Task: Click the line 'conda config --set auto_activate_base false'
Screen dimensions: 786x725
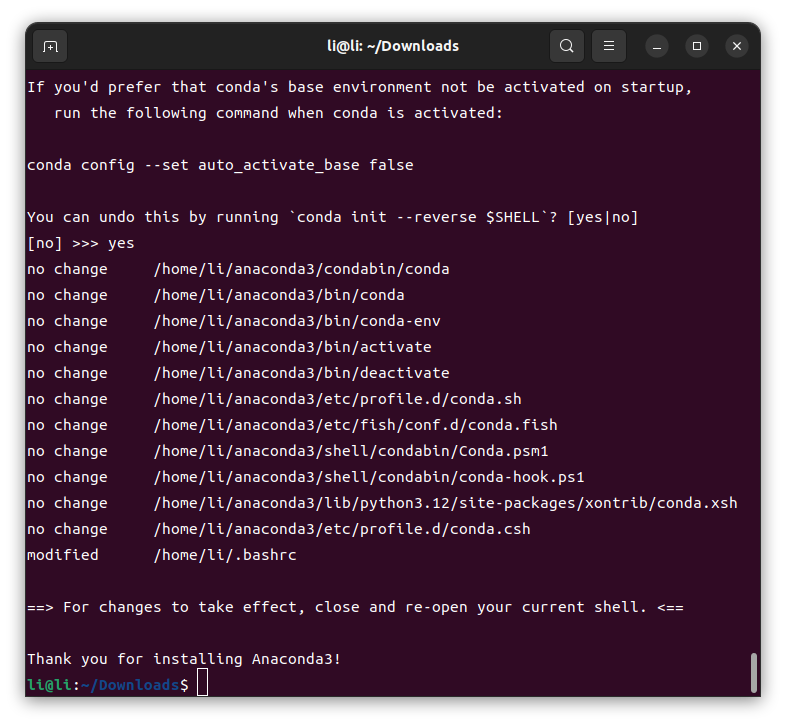Action: 220,165
